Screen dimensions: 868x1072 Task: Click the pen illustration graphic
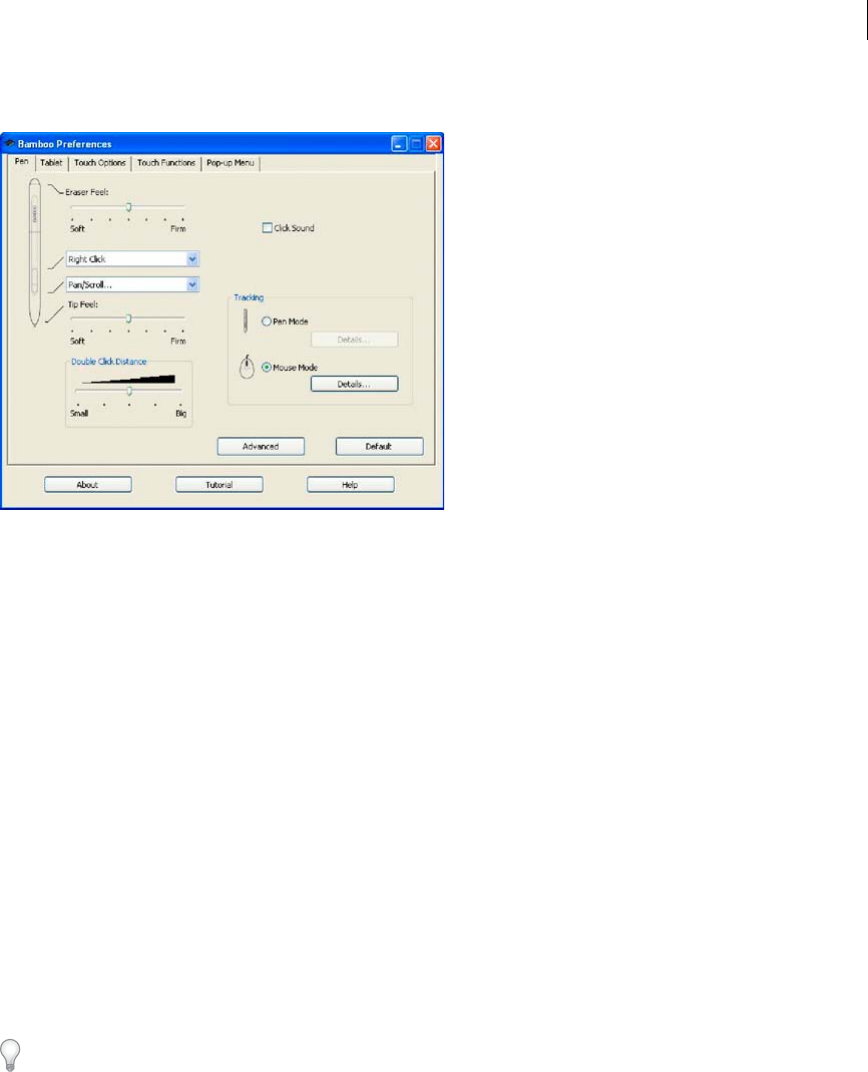pos(34,252)
